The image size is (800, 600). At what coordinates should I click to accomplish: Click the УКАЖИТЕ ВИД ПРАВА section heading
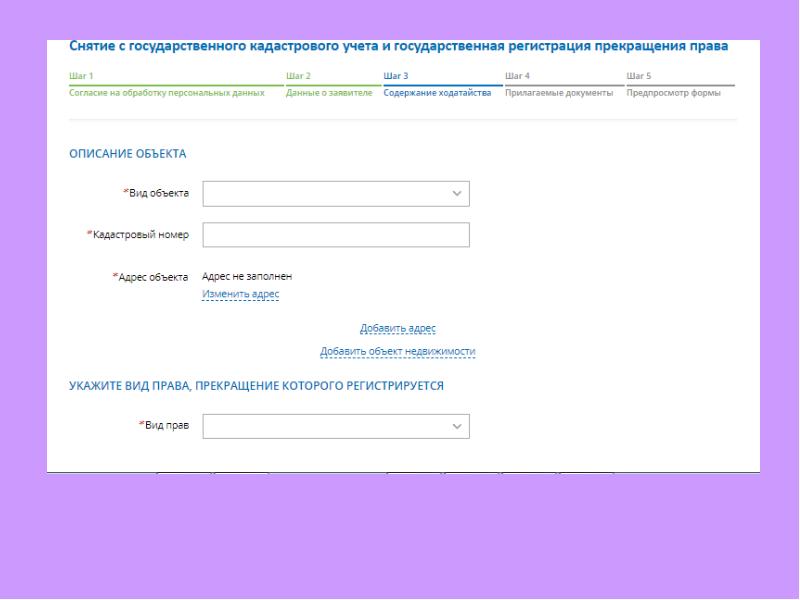[256, 384]
